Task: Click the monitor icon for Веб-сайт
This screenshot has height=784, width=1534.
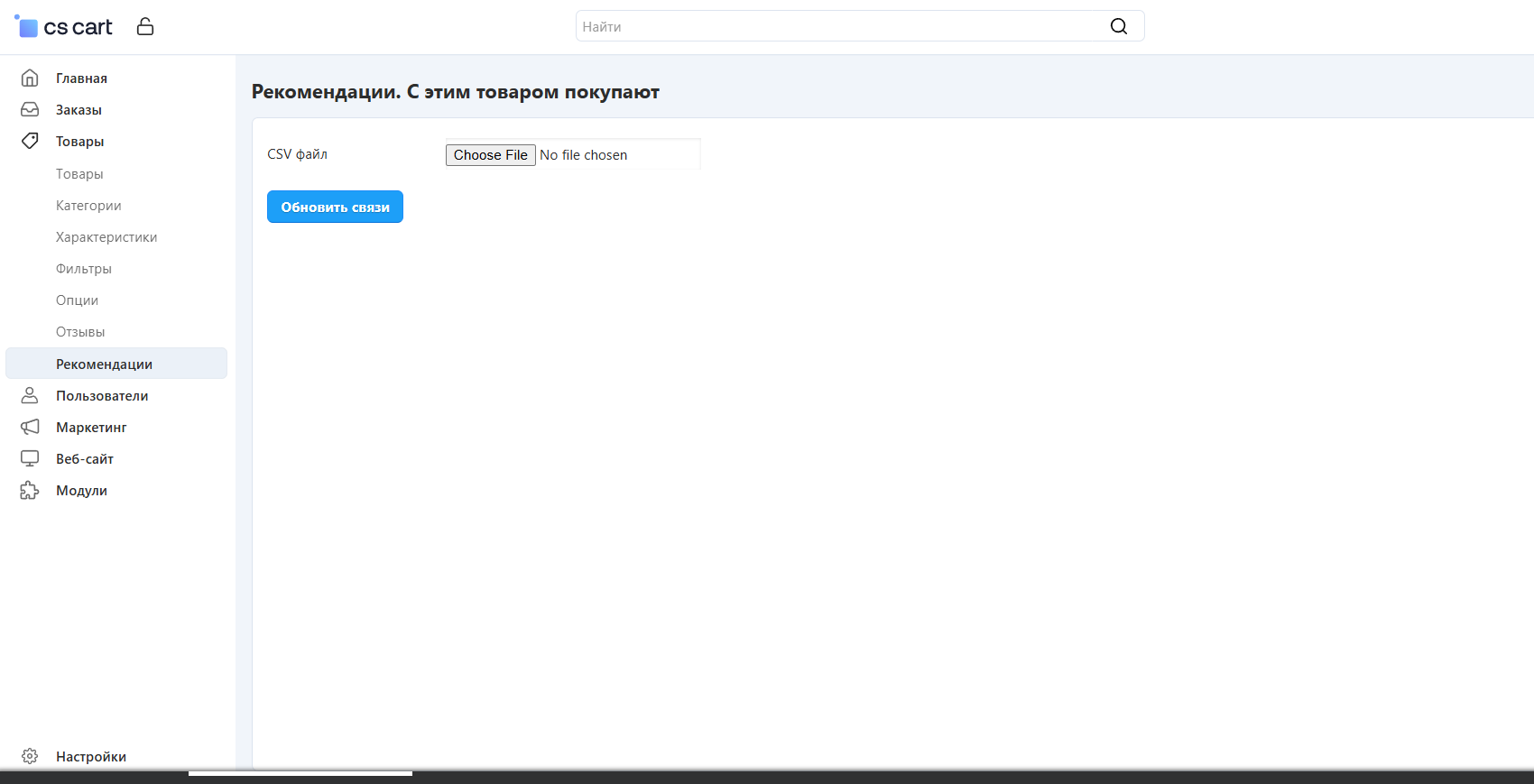Action: pos(30,458)
